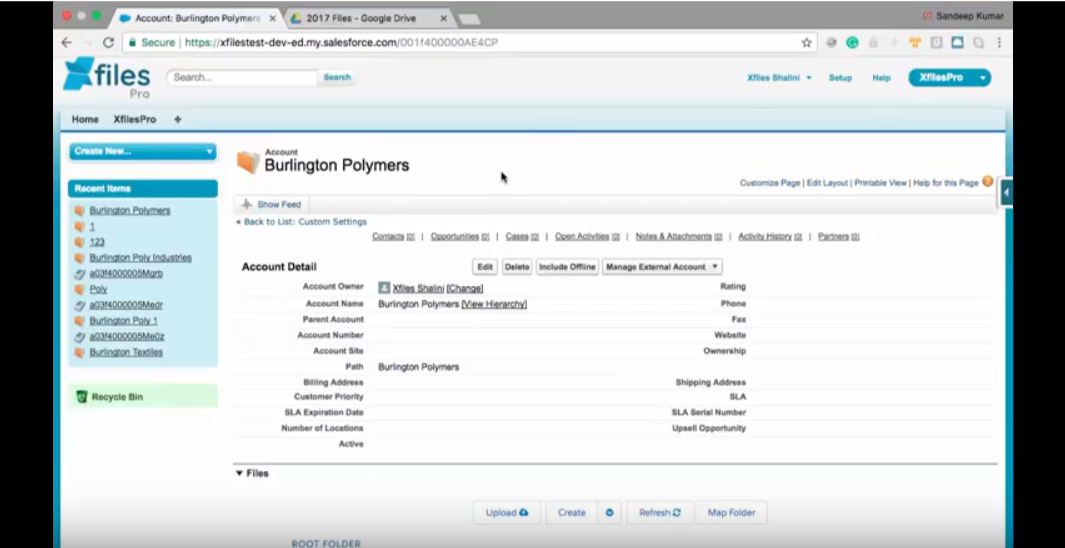This screenshot has width=1065, height=548.
Task: Click the orange extension icon in toolbar
Action: (915, 43)
